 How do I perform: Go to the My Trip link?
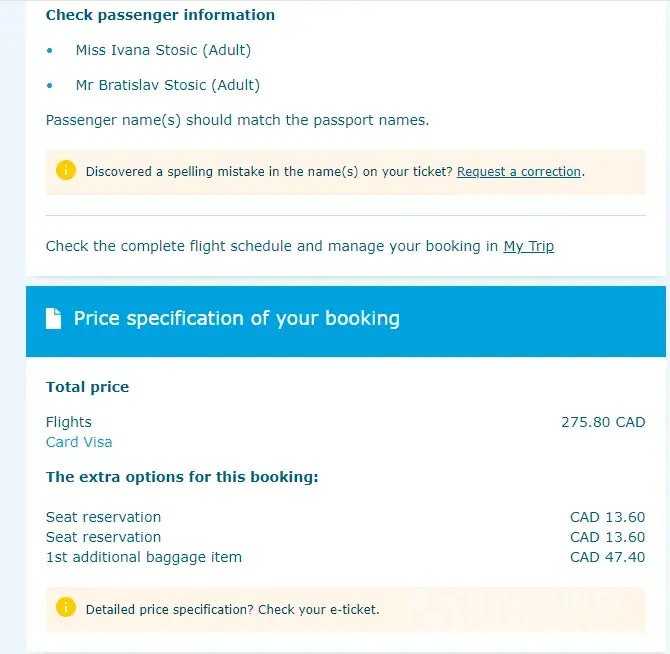pos(528,246)
